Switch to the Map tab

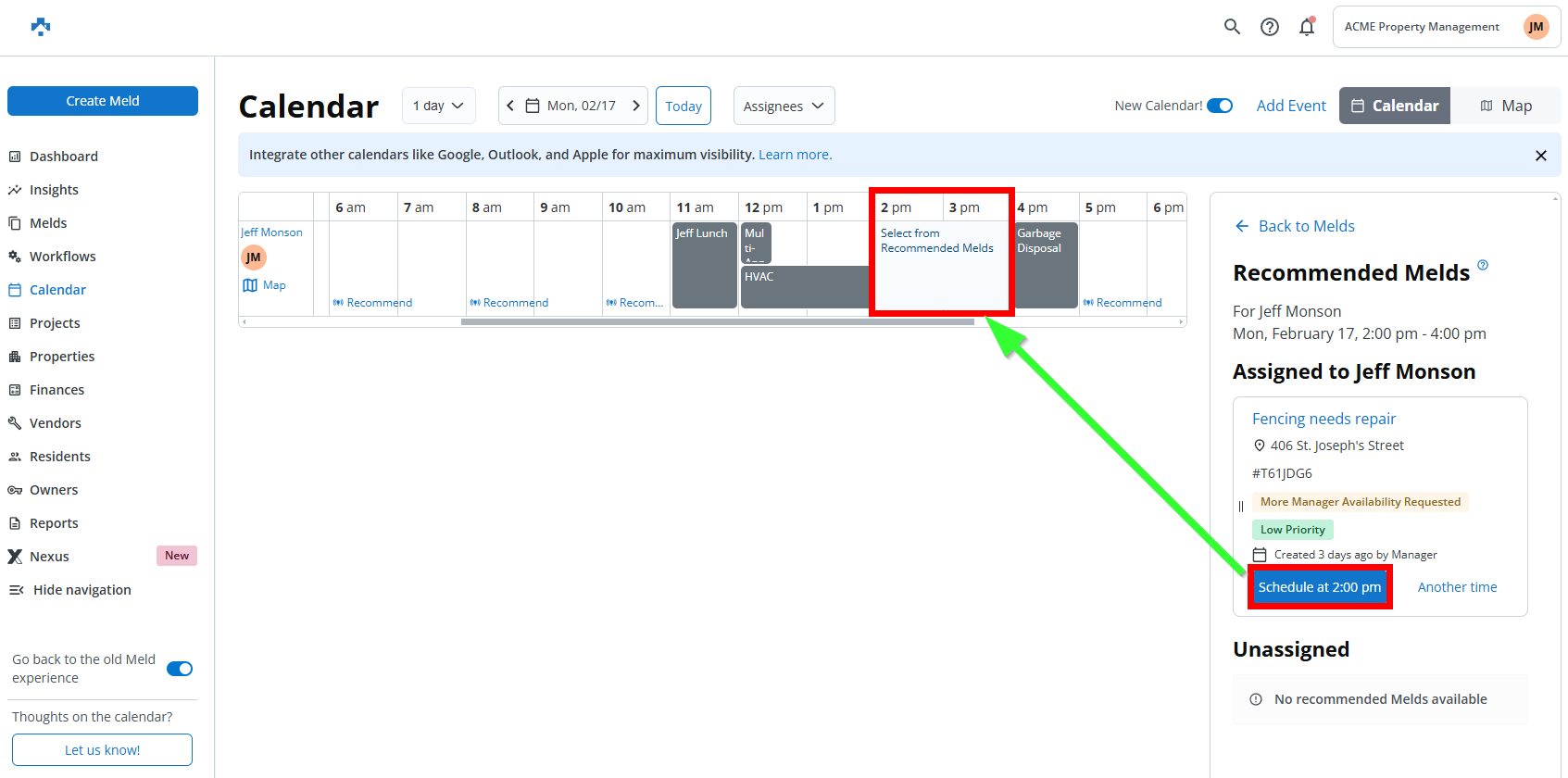coord(1505,106)
